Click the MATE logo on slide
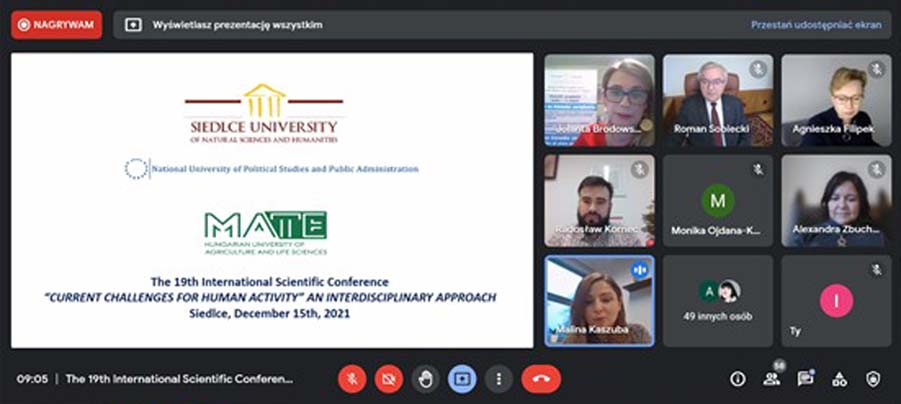Viewport: 901px width, 404px height. coord(265,233)
